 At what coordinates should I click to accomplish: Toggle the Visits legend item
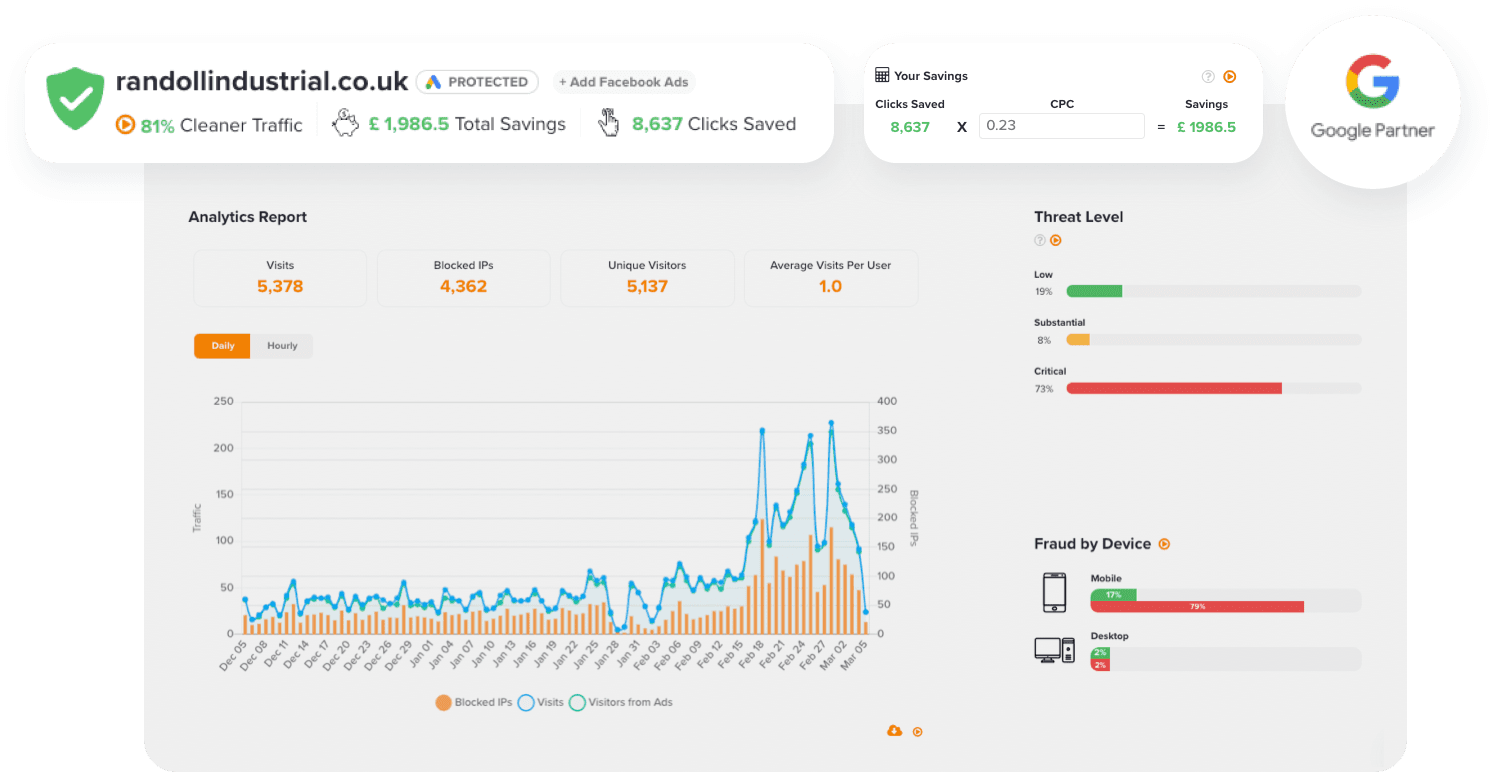[541, 702]
